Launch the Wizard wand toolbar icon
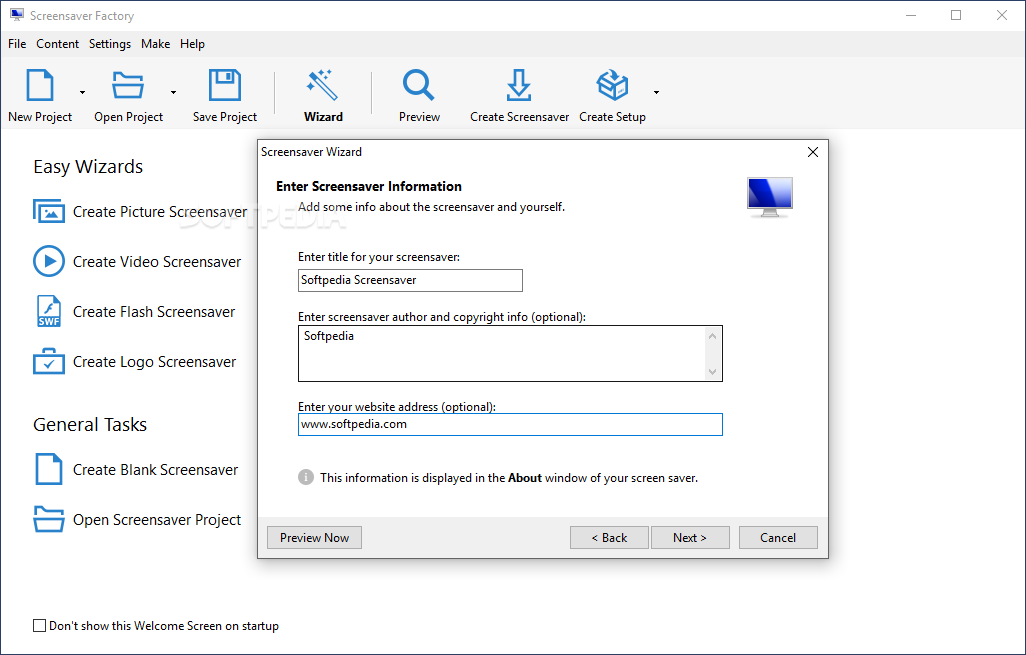 click(x=323, y=85)
